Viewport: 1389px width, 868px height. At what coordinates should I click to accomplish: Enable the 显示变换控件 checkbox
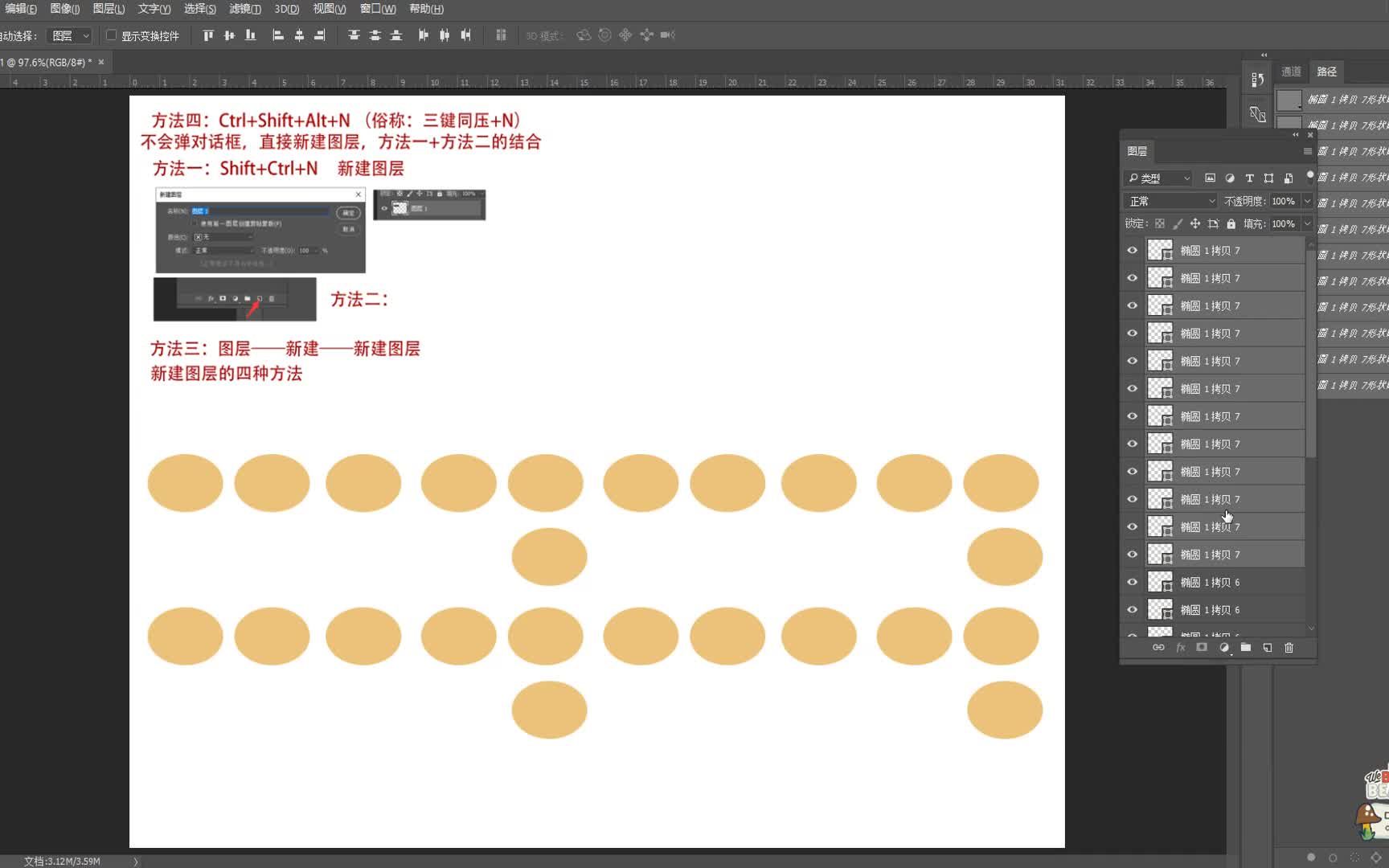[112, 35]
